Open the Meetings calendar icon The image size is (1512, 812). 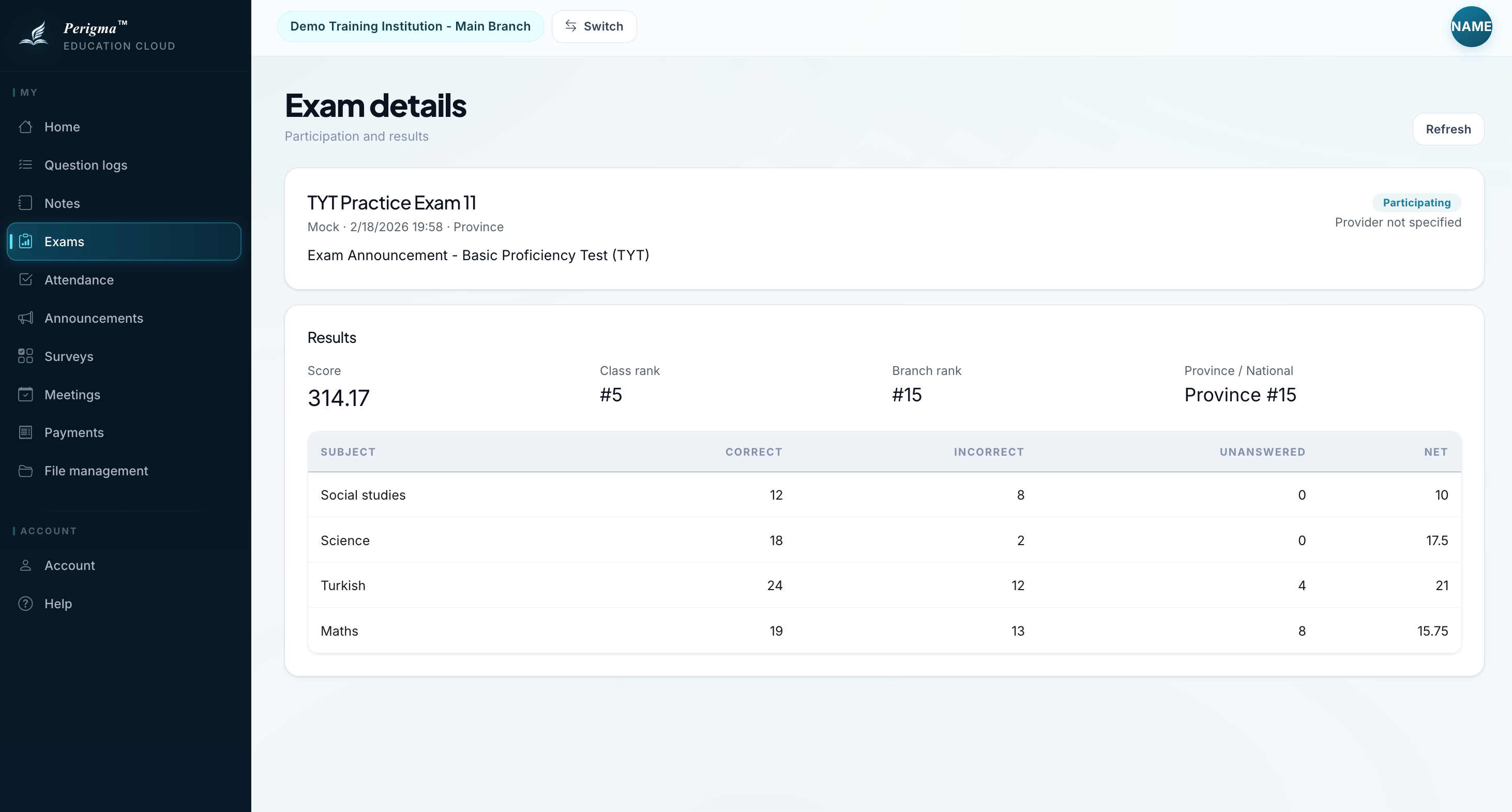25,395
